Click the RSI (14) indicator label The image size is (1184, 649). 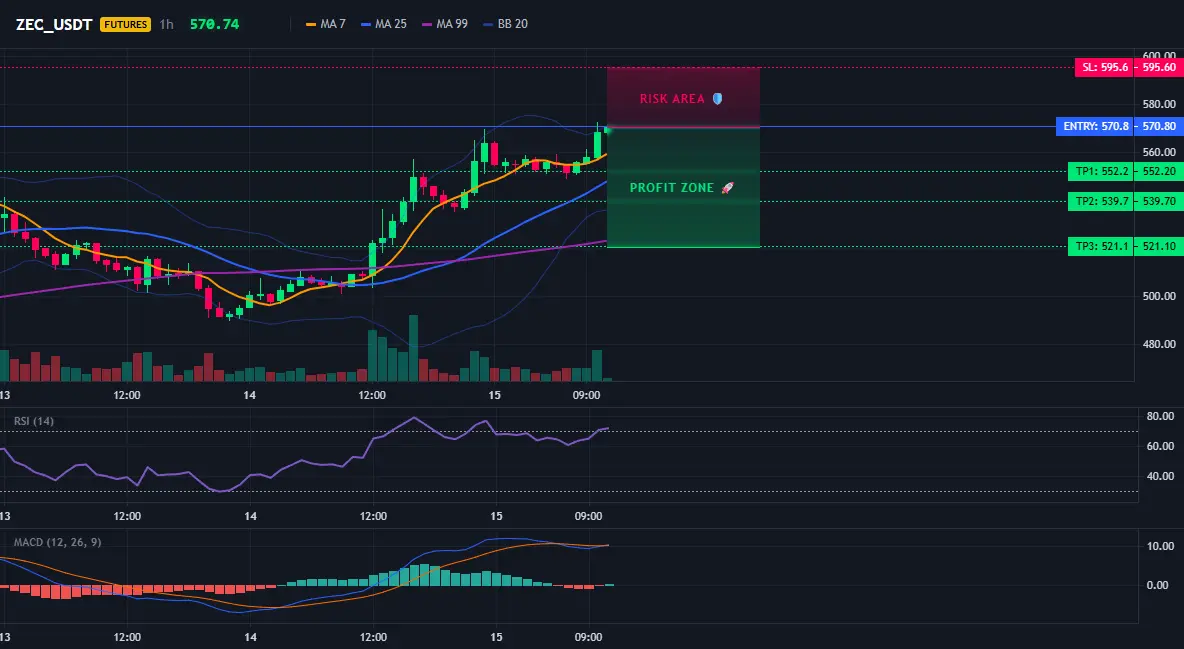pyautogui.click(x=34, y=421)
